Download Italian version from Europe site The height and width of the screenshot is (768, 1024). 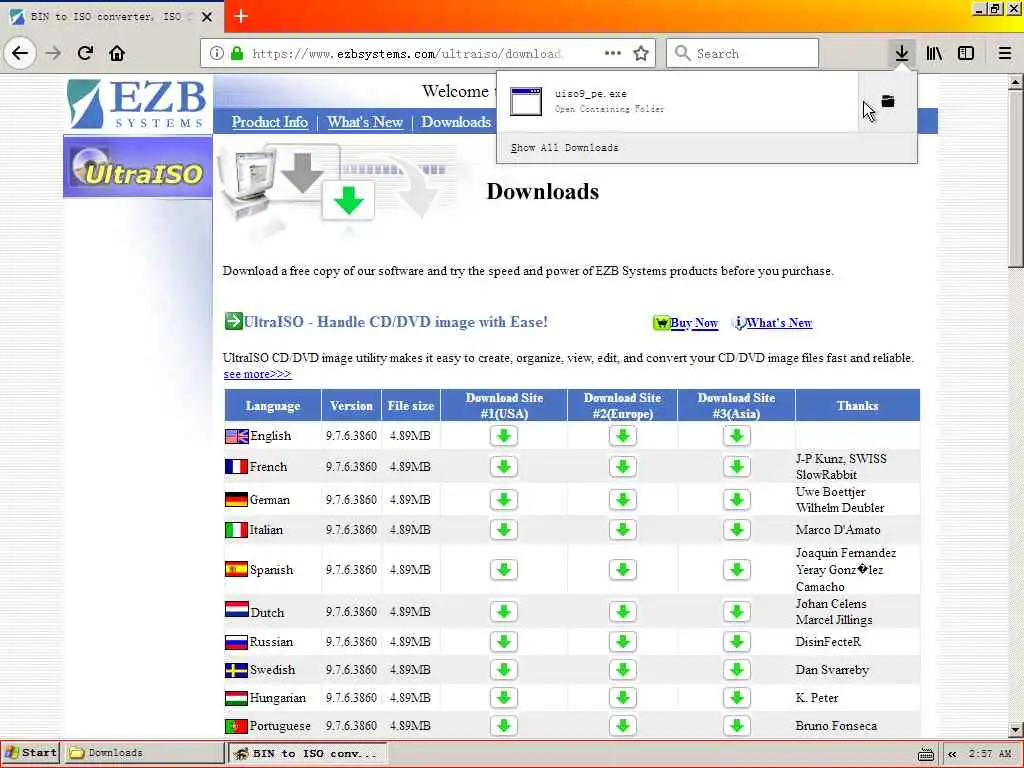(622, 530)
